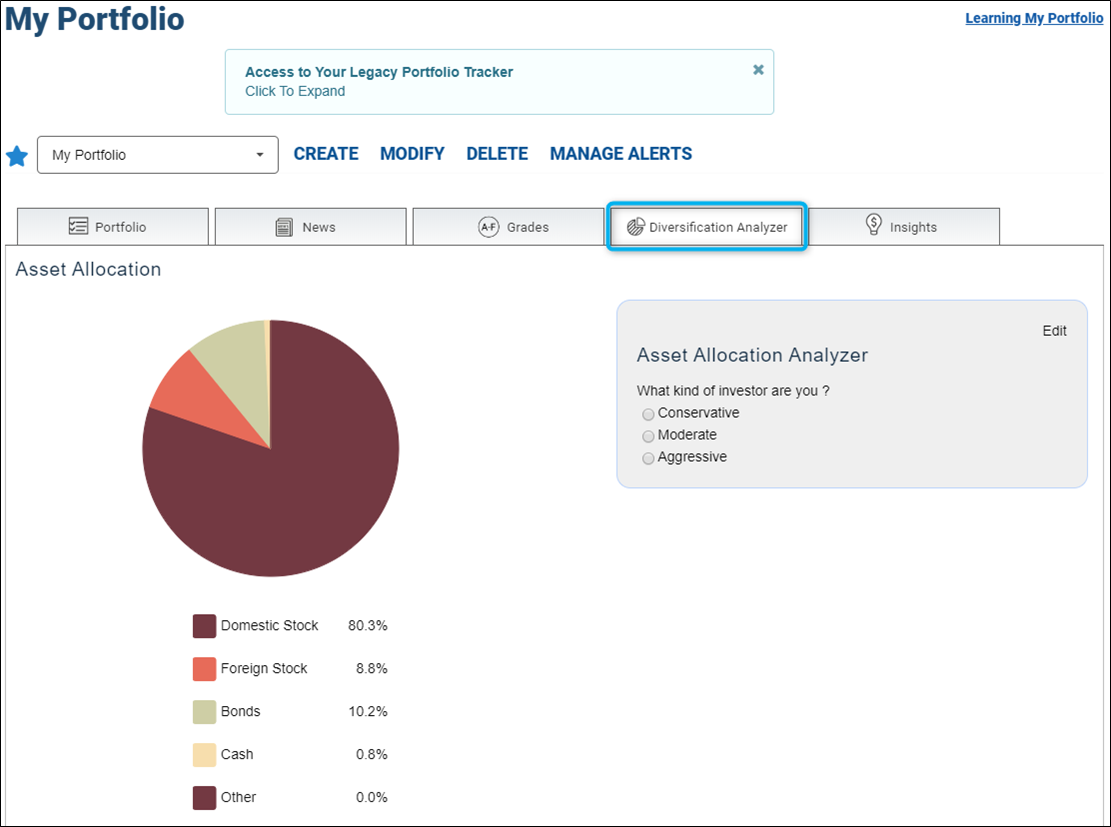1111x827 pixels.
Task: Click the News tab newspaper icon
Action: click(284, 227)
